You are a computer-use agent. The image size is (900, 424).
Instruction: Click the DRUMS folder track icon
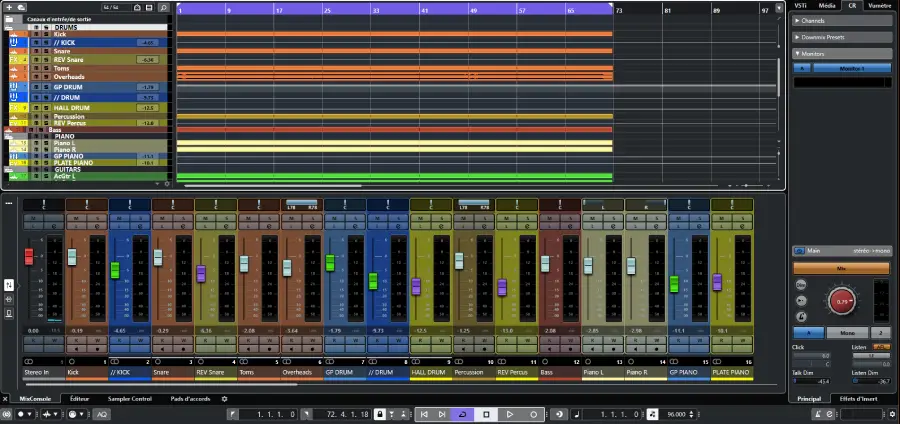(x=9, y=27)
